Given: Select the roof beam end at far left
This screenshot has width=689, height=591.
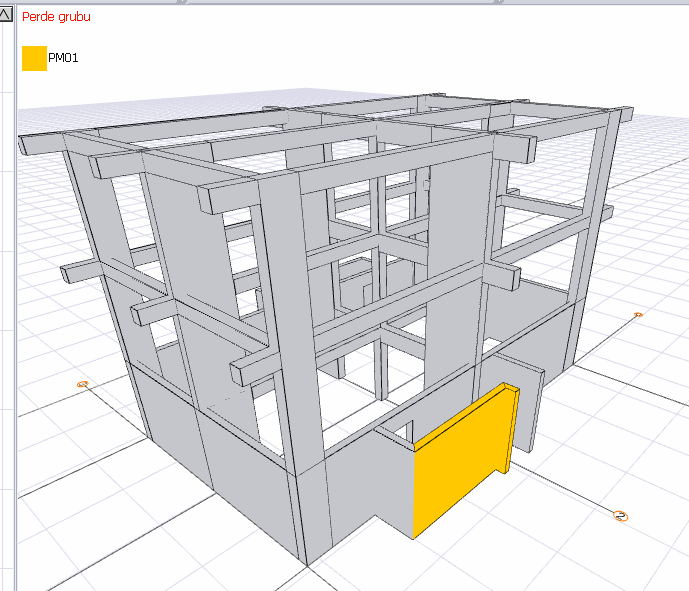Looking at the screenshot, I should tap(42, 144).
